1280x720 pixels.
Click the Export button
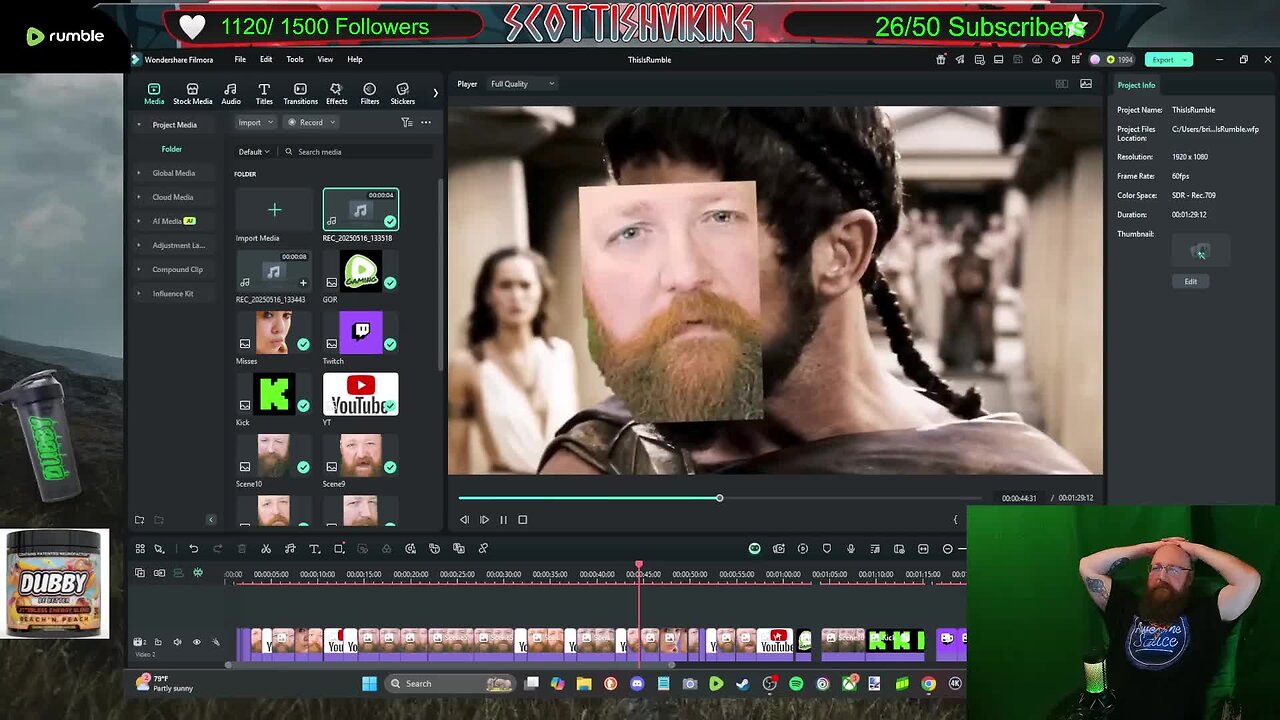pyautogui.click(x=1162, y=60)
